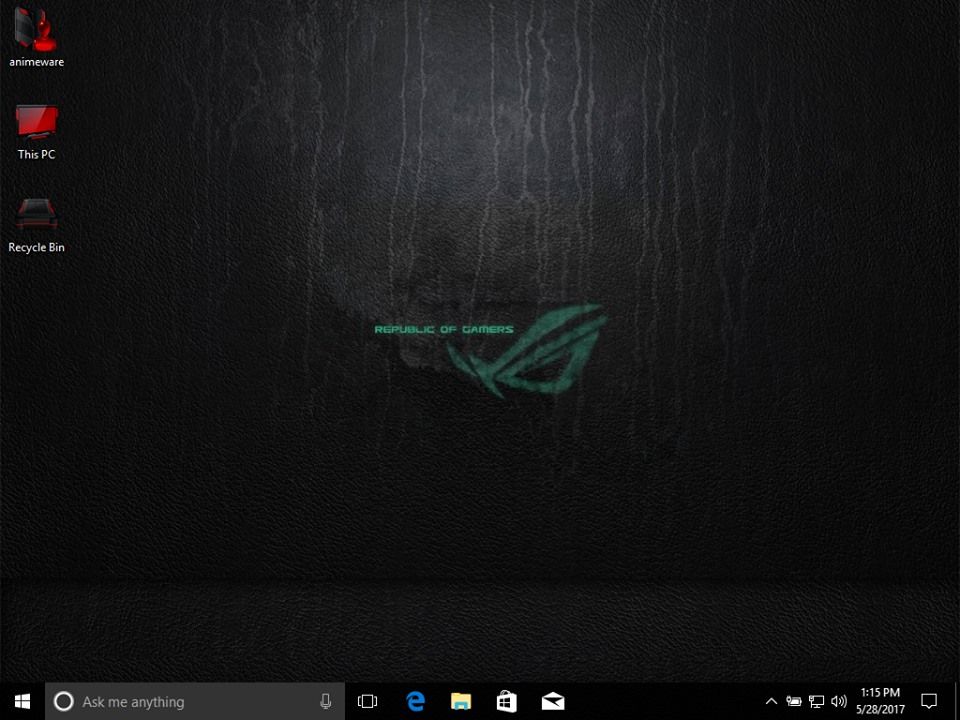Click the Cortana circle icon
The width and height of the screenshot is (960, 720).
[63, 701]
